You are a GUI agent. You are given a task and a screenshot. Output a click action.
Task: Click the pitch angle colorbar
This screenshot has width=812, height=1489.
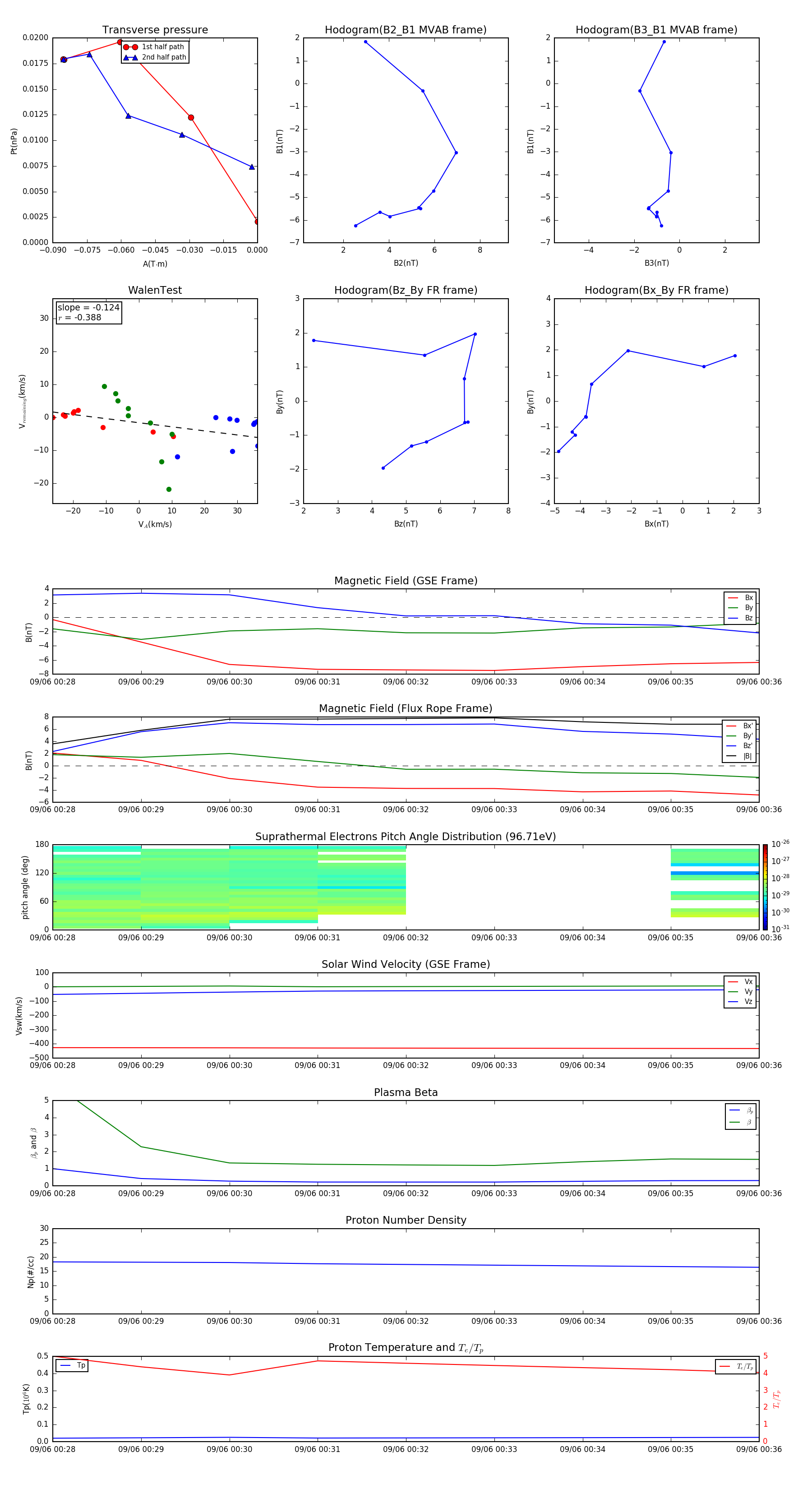(765, 887)
